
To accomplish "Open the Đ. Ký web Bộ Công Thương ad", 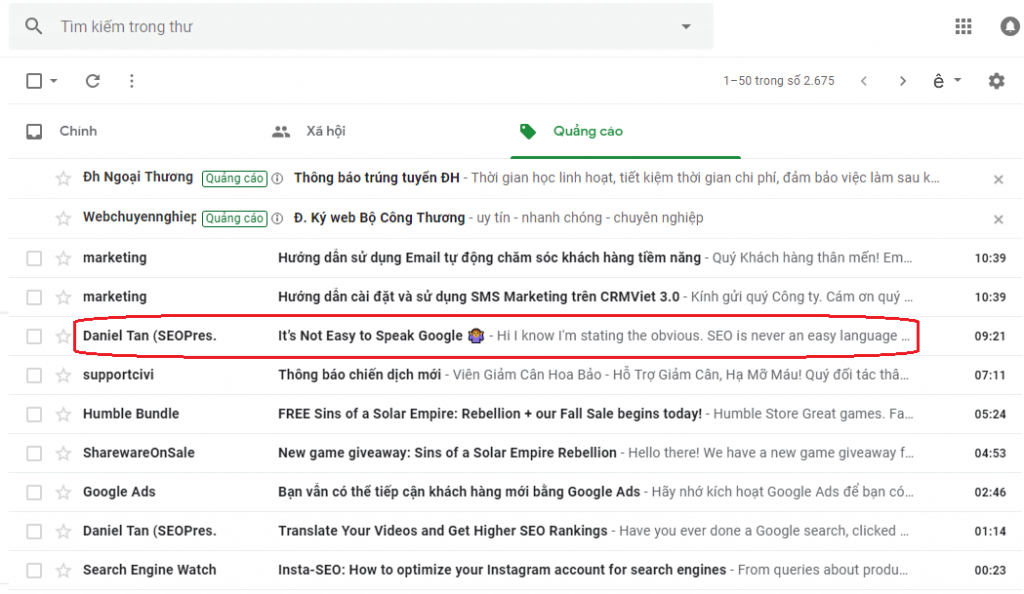I will 379,217.
